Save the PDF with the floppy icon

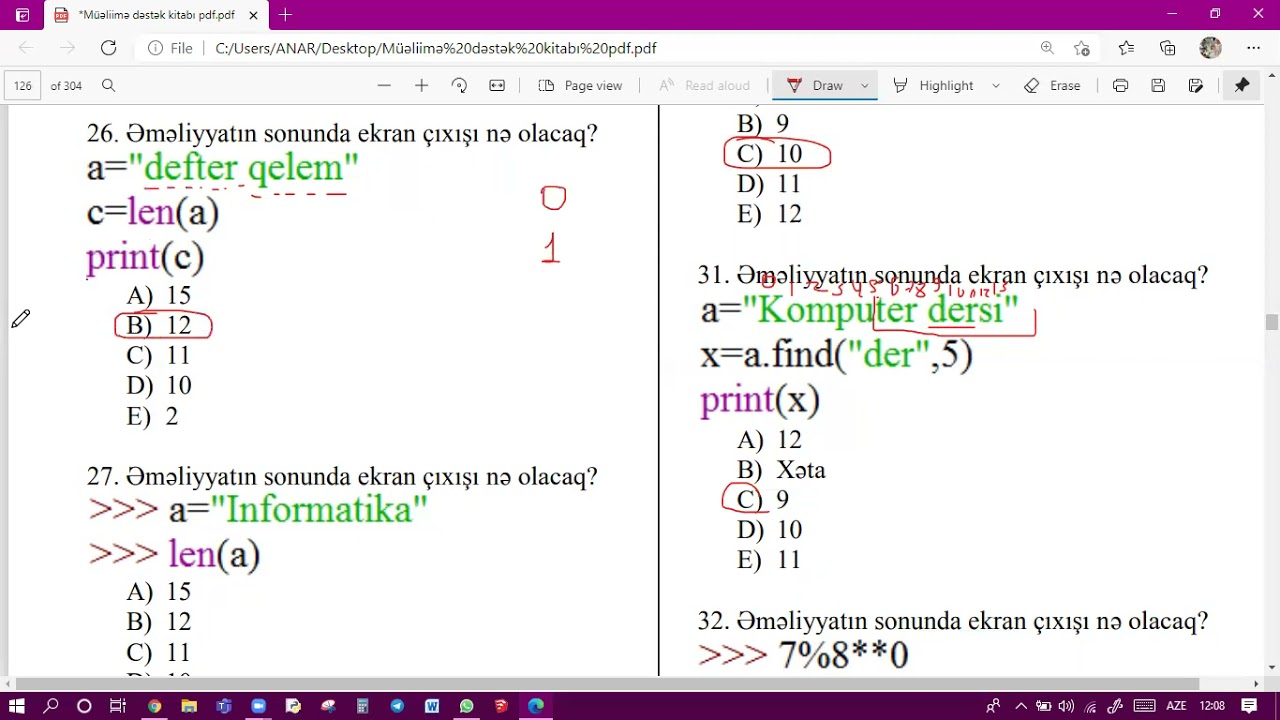tap(1158, 86)
